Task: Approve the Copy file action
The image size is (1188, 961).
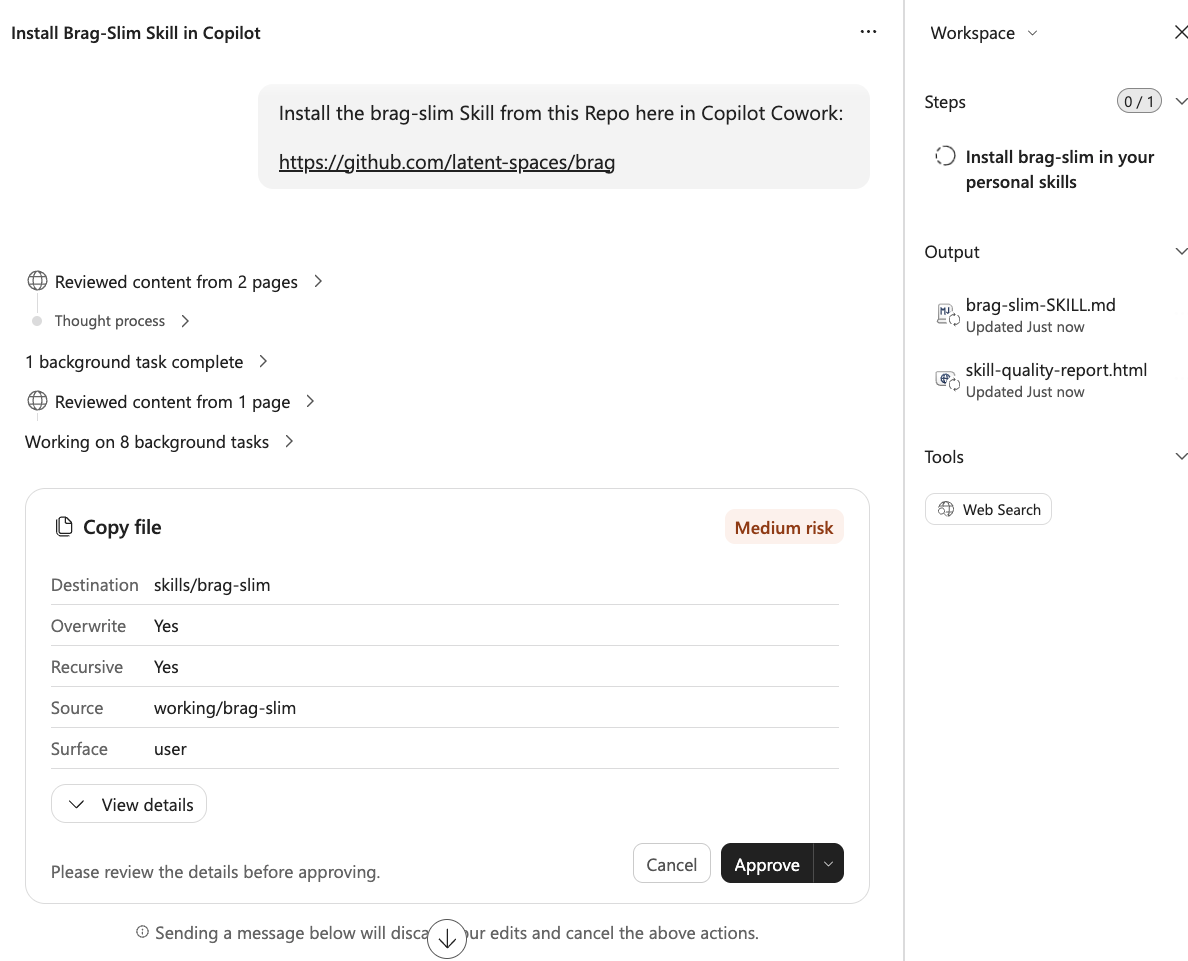Action: [x=767, y=864]
